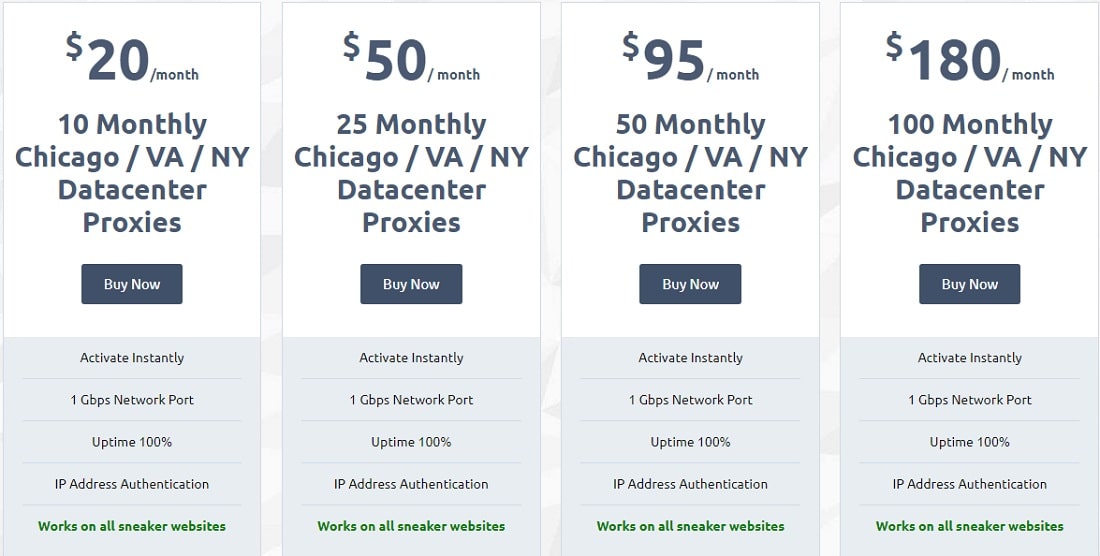Screen dimensions: 1100x556
Task: Click Buy Now for the $180 plan
Action: (970, 284)
